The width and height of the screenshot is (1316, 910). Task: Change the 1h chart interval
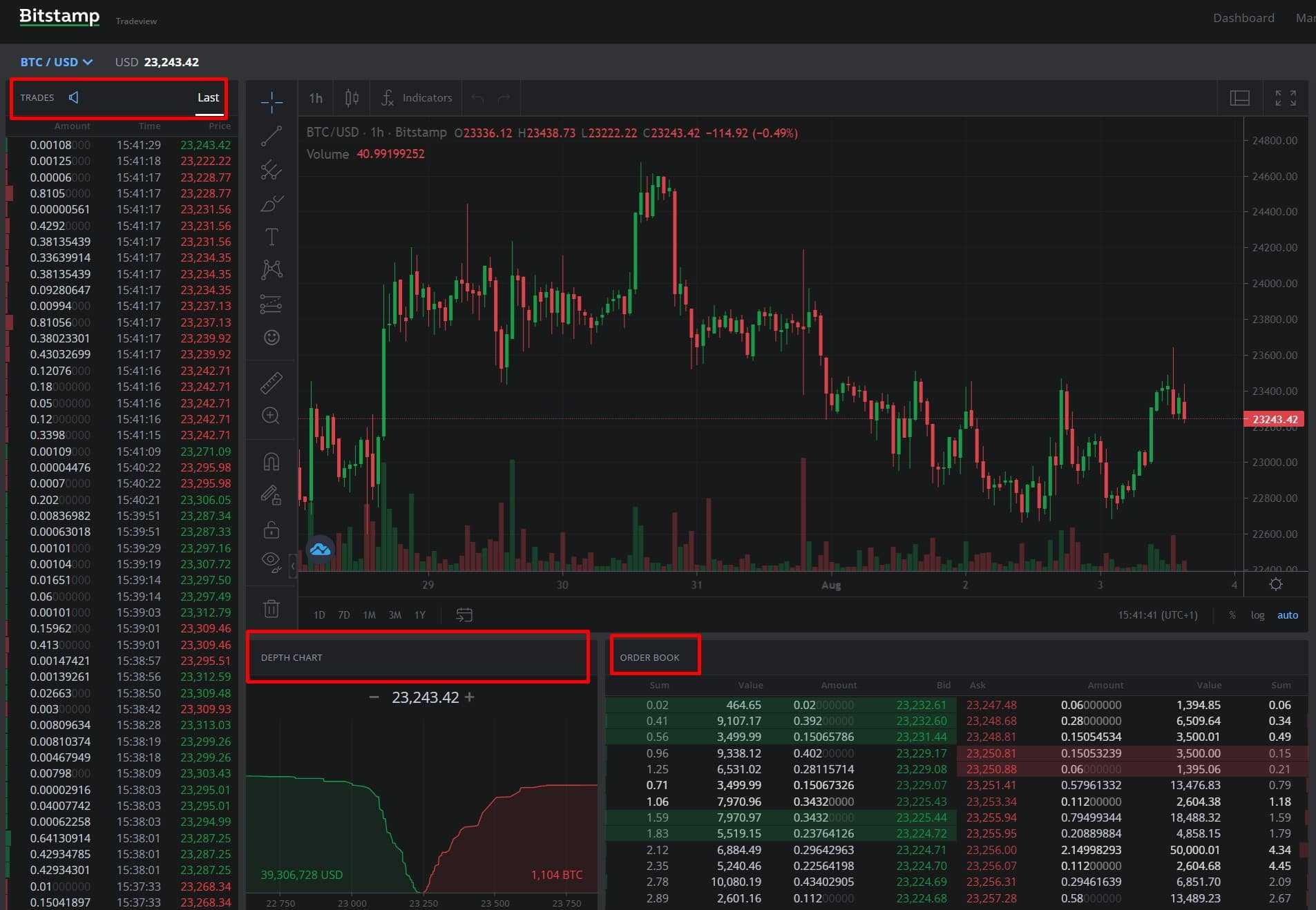[316, 98]
